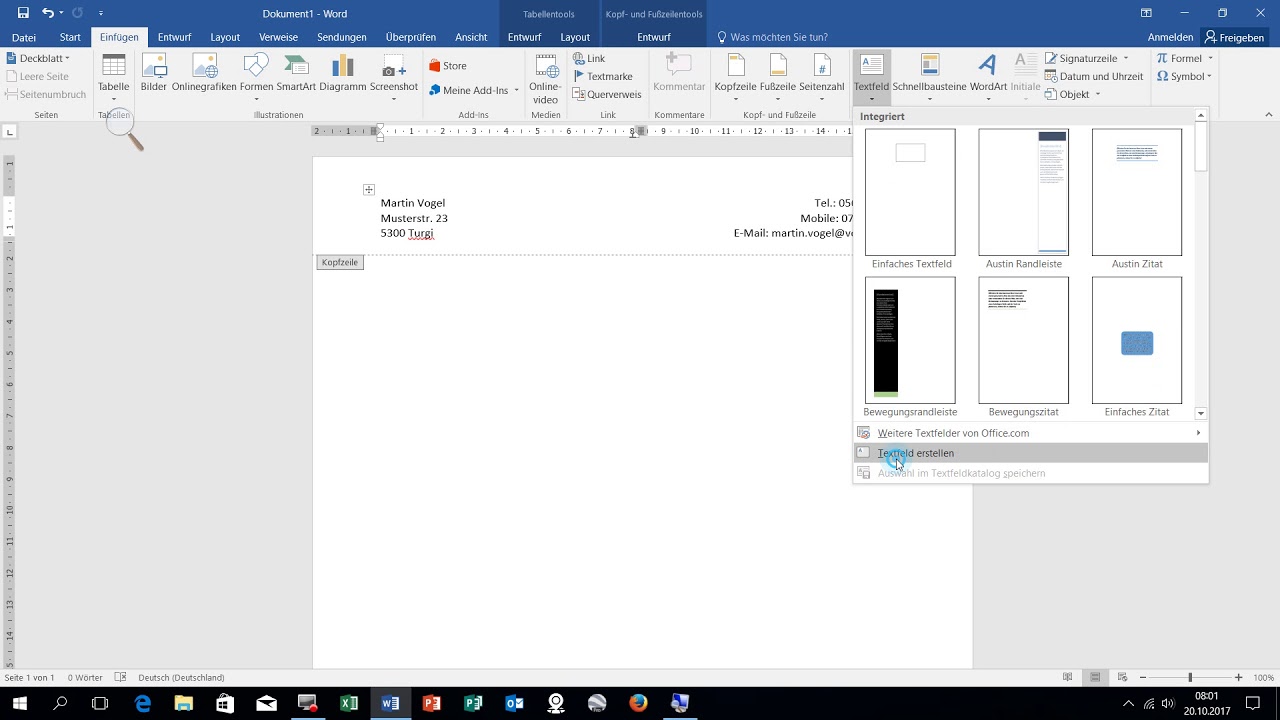1280x720 pixels.
Task: Click Anmelden to sign in
Action: (1170, 37)
